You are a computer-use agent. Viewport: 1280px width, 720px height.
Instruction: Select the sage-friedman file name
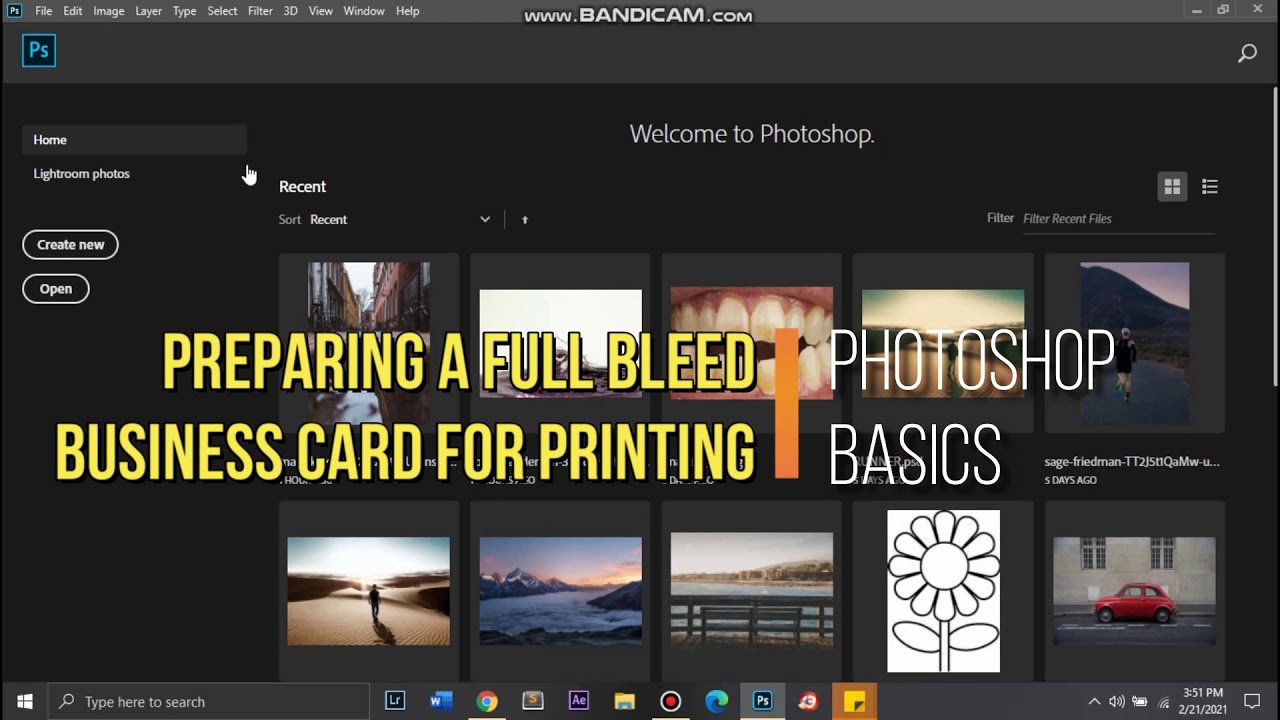pos(1132,462)
